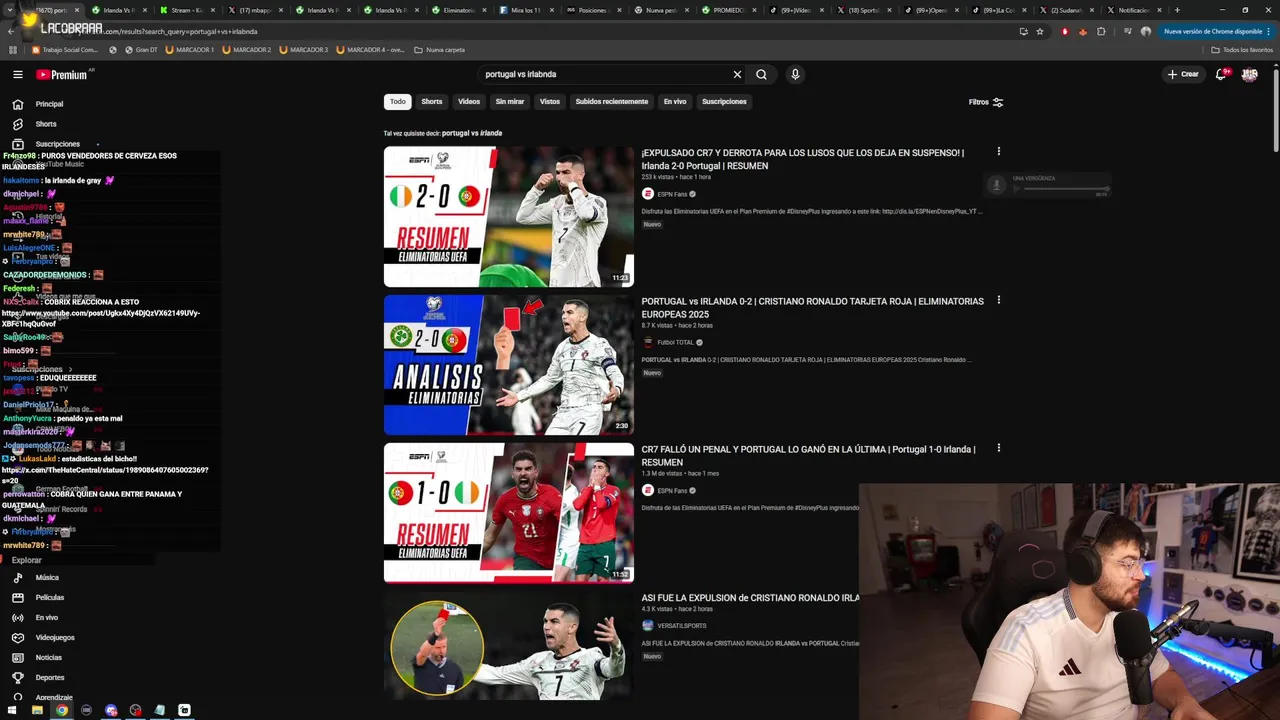This screenshot has height=720, width=1280.
Task: Click the magnifying glass search button
Action: [x=761, y=74]
